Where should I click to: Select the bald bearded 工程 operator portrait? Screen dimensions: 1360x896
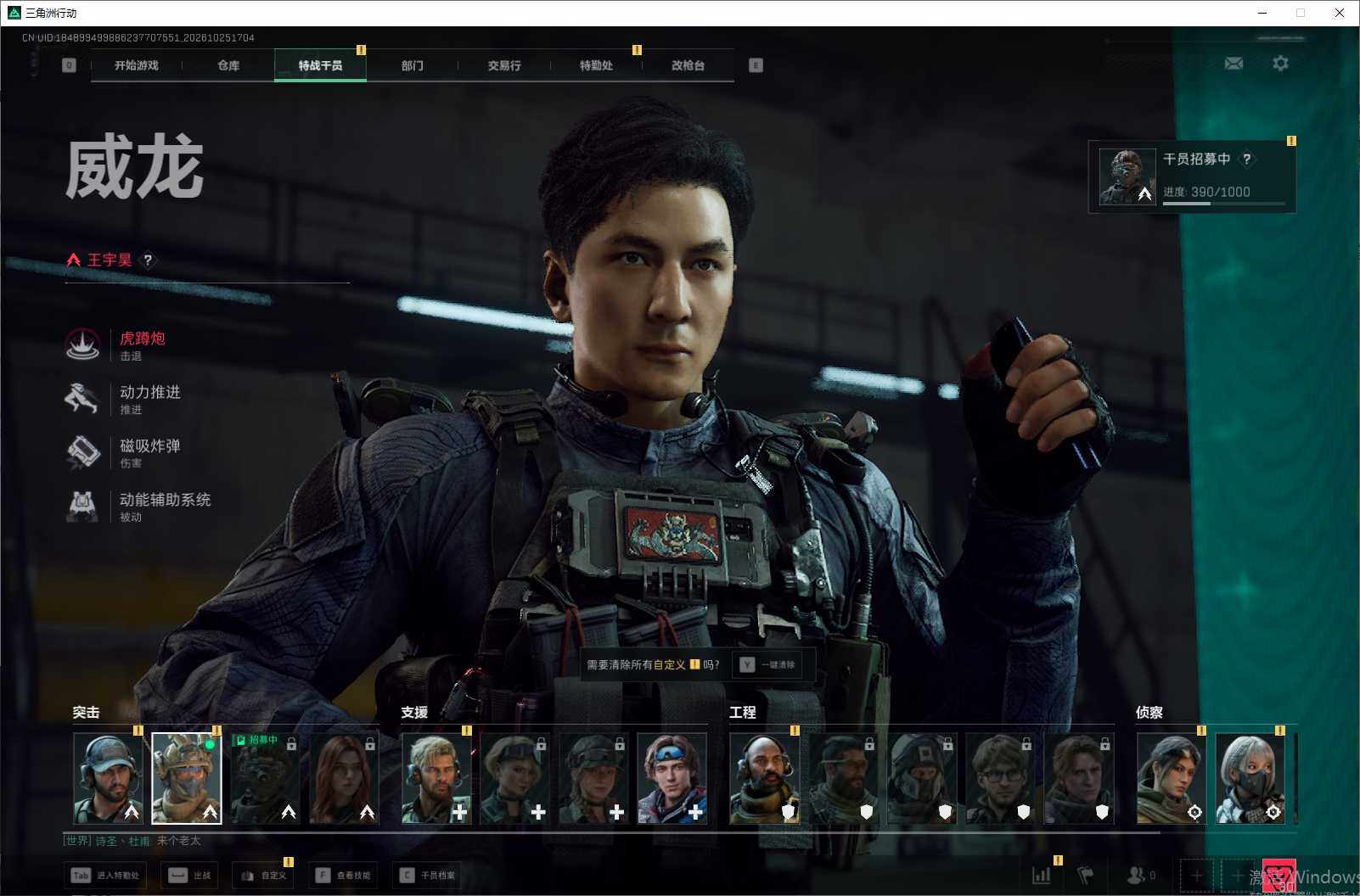coord(765,778)
